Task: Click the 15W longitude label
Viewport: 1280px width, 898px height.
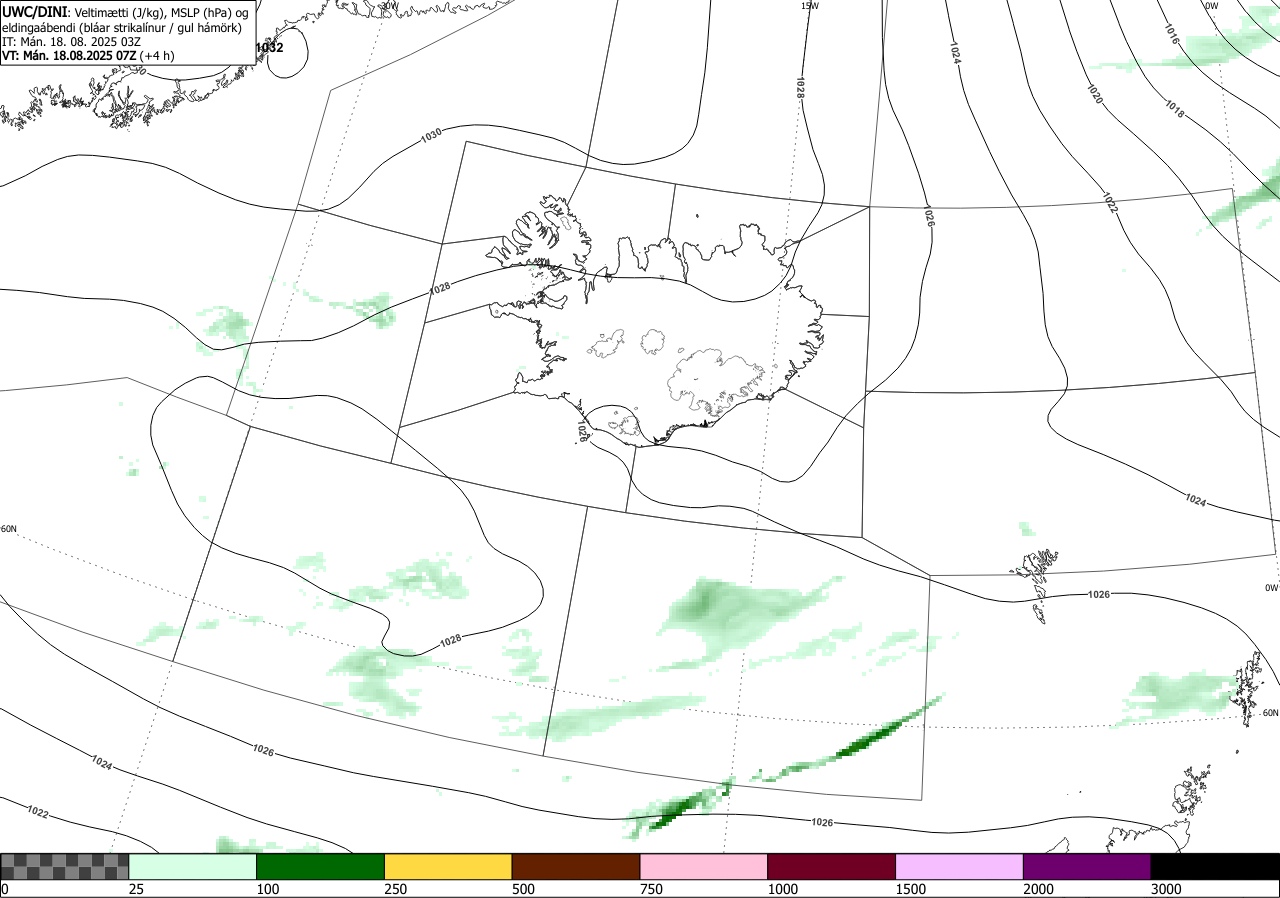Action: click(x=809, y=6)
